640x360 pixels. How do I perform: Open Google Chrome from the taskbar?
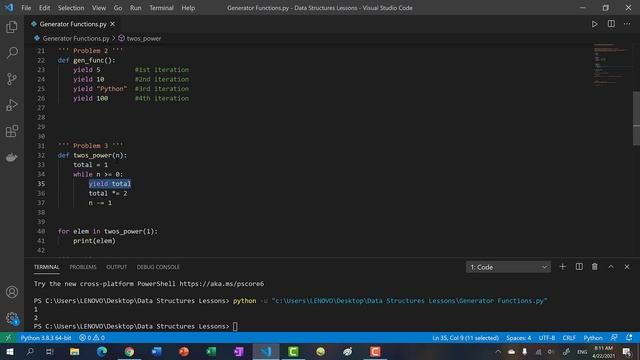pos(129,351)
